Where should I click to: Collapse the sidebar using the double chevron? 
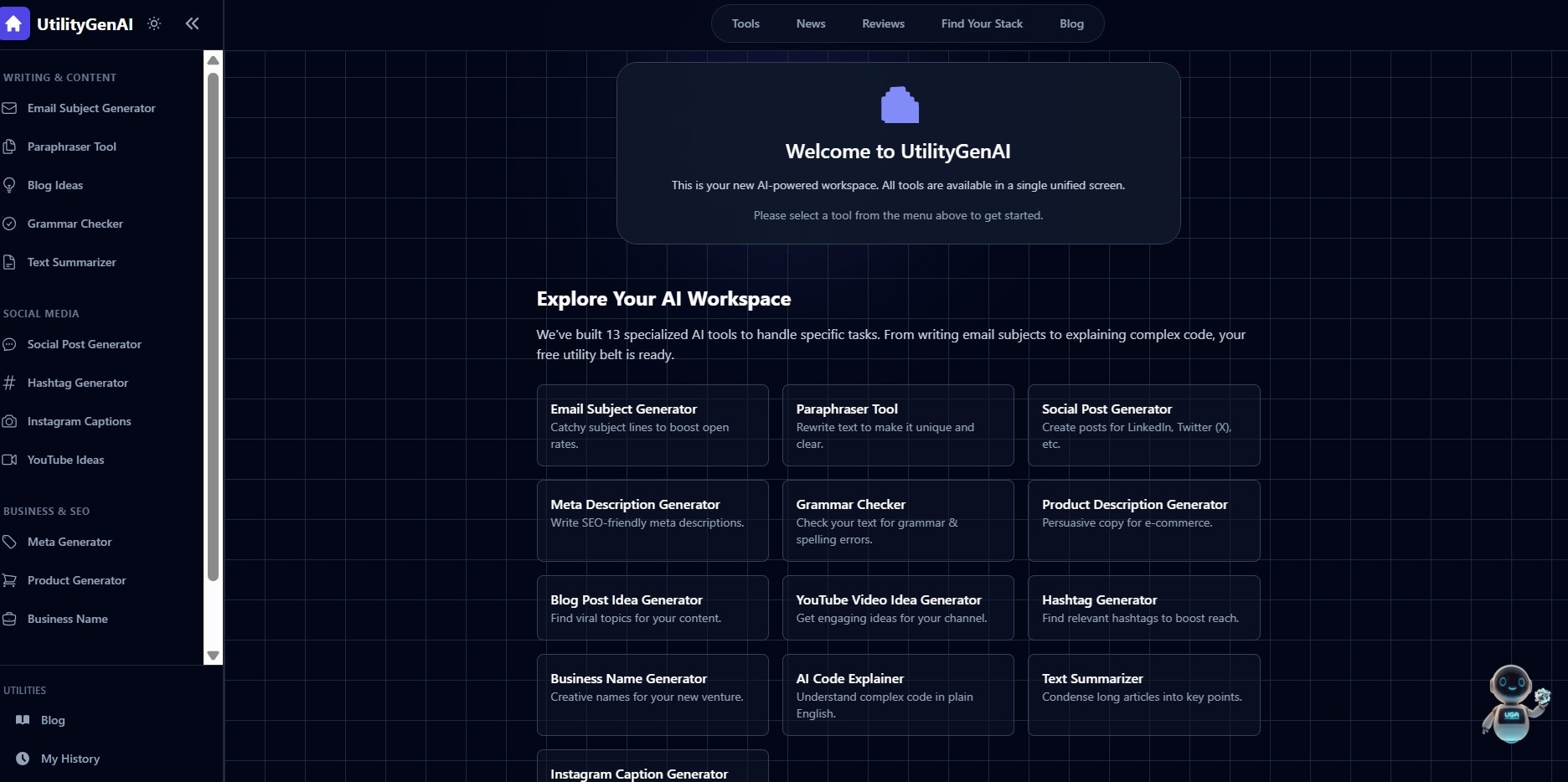[192, 23]
